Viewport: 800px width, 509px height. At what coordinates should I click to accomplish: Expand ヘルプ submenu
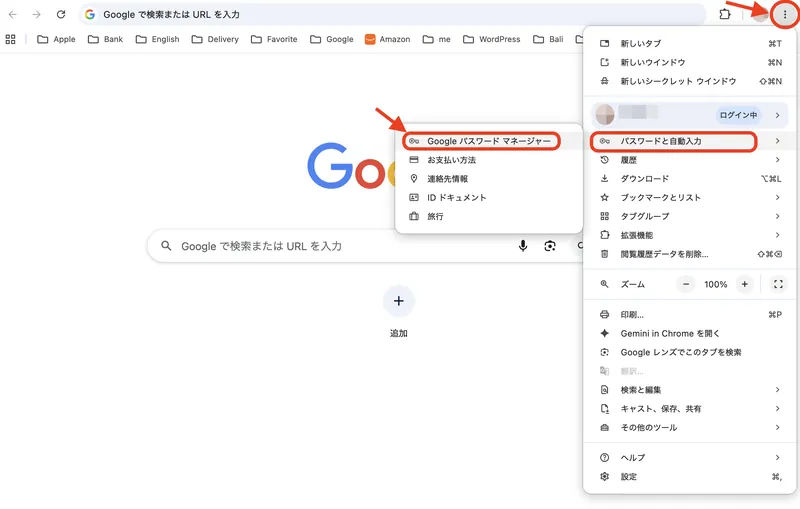click(x=690, y=458)
